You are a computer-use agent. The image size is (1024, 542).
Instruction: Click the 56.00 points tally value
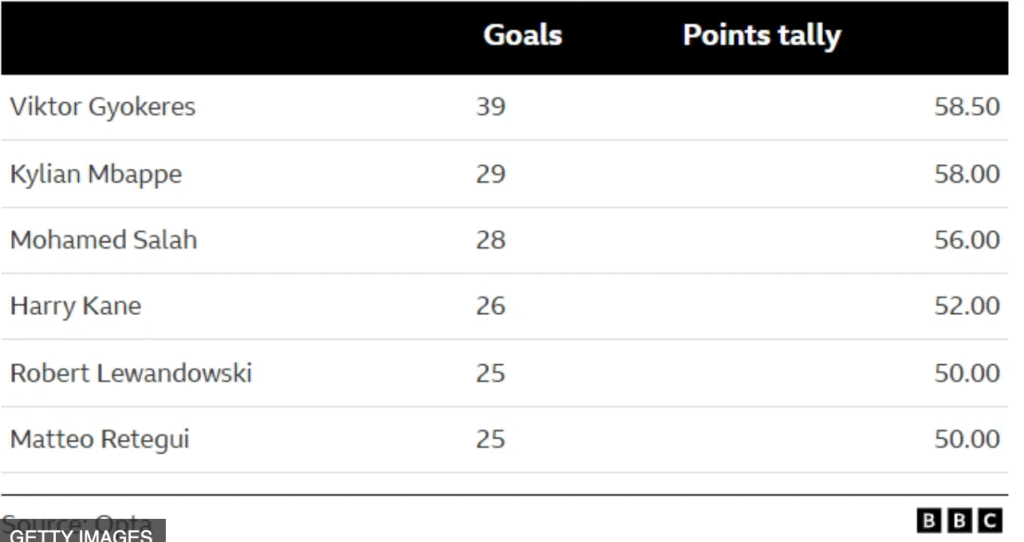pyautogui.click(x=967, y=240)
